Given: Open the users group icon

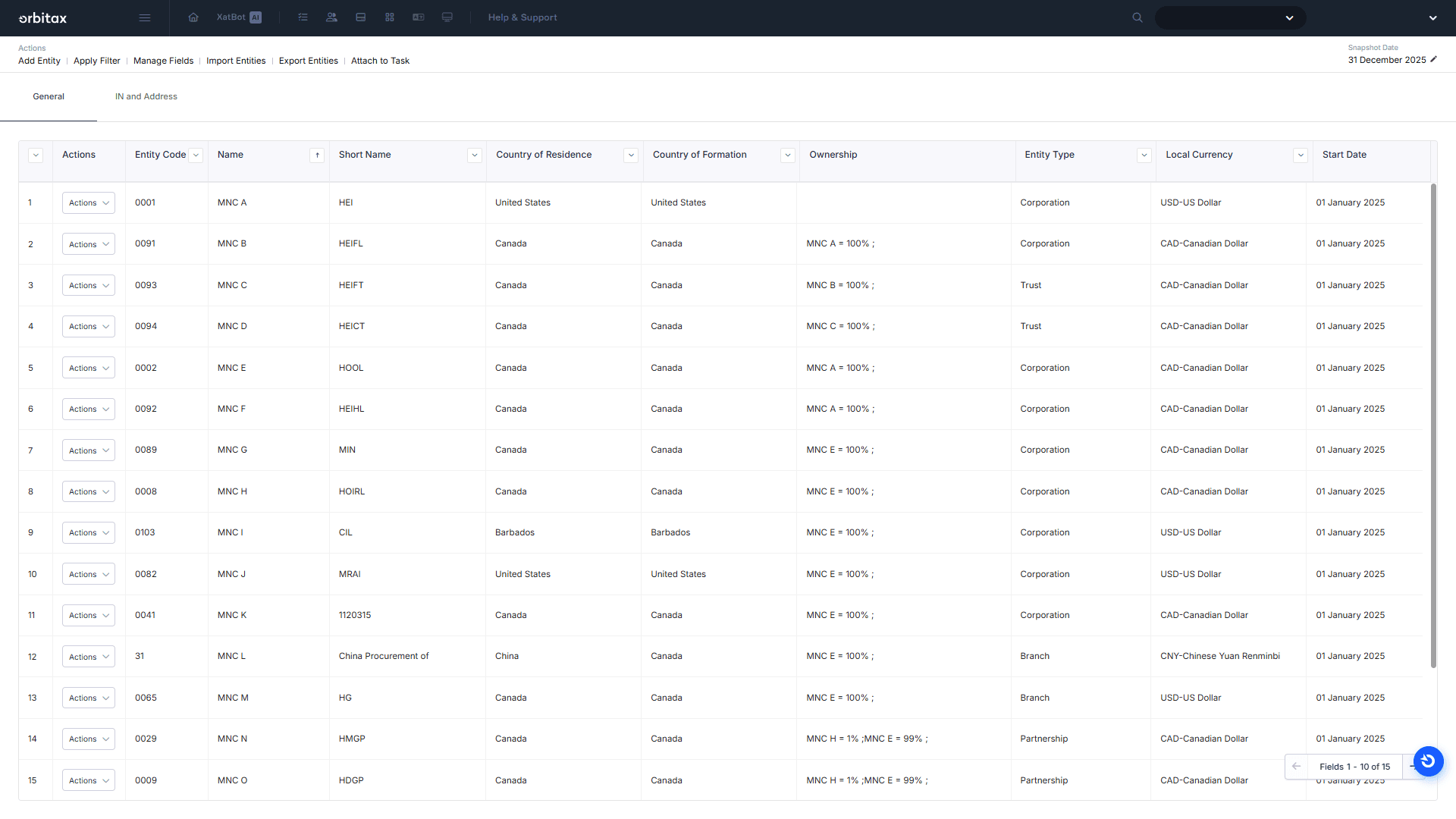Looking at the screenshot, I should pos(331,17).
